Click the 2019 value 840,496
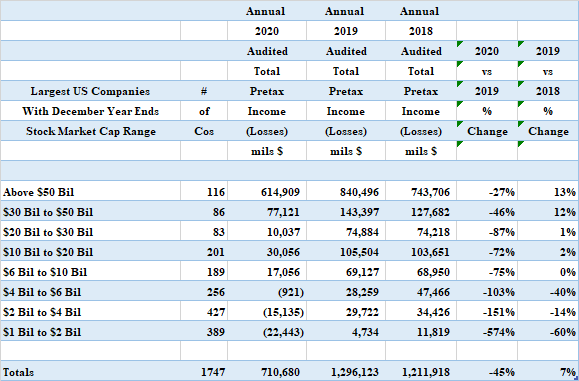The width and height of the screenshot is (579, 381). 359,192
